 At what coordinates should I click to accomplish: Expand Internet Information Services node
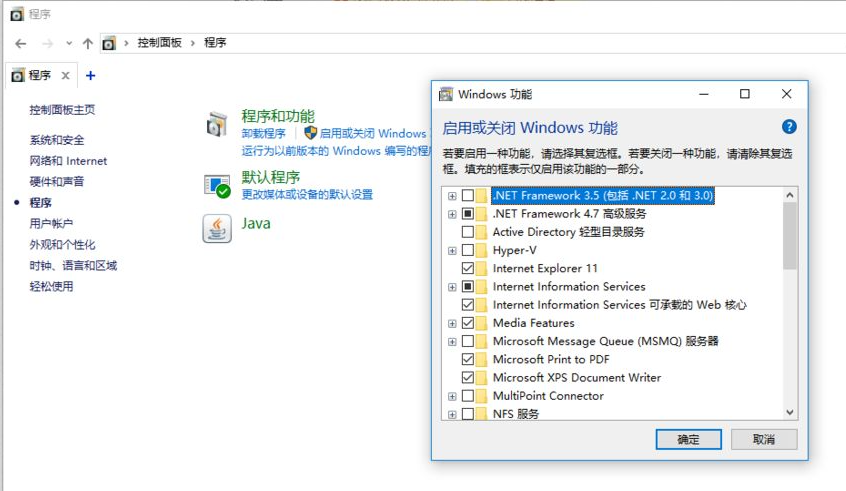[453, 287]
